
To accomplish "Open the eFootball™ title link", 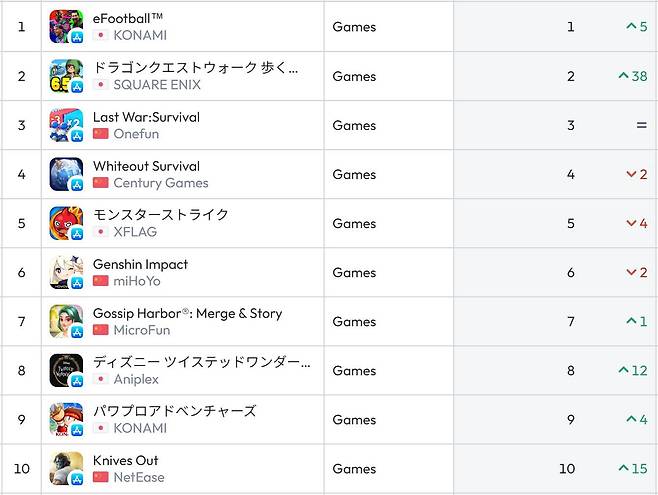I will point(128,18).
